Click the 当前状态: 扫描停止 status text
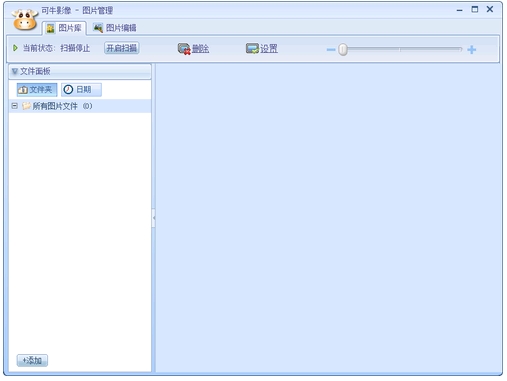 click(56, 48)
